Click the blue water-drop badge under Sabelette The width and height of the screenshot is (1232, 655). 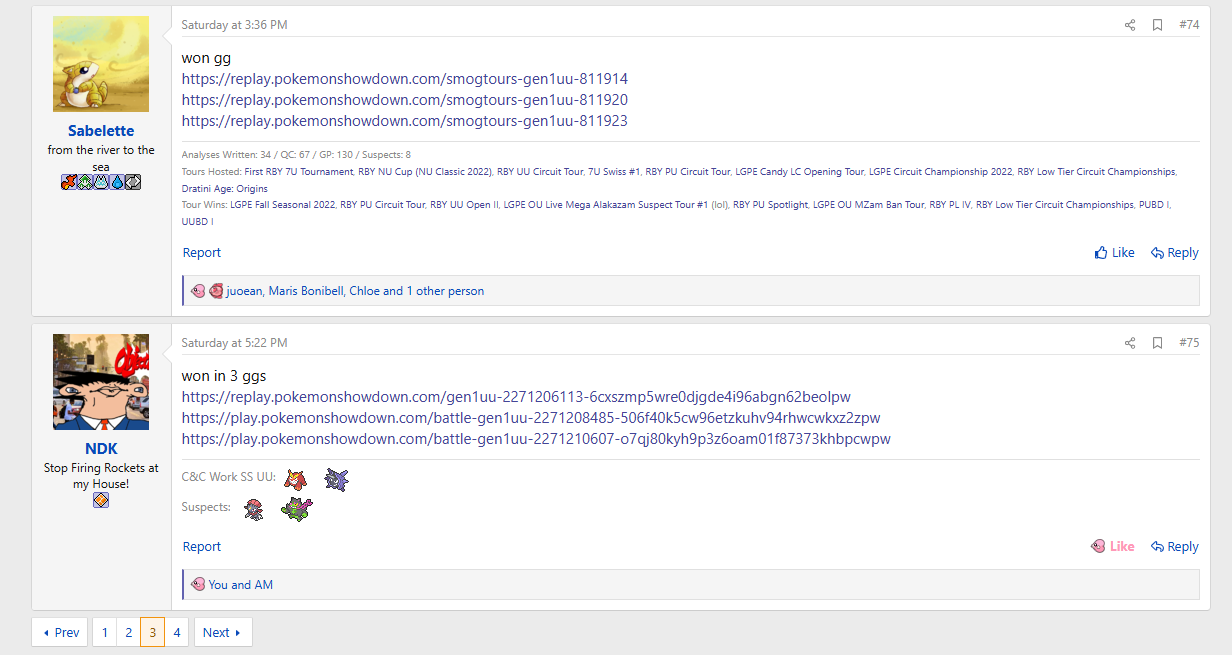pos(116,182)
